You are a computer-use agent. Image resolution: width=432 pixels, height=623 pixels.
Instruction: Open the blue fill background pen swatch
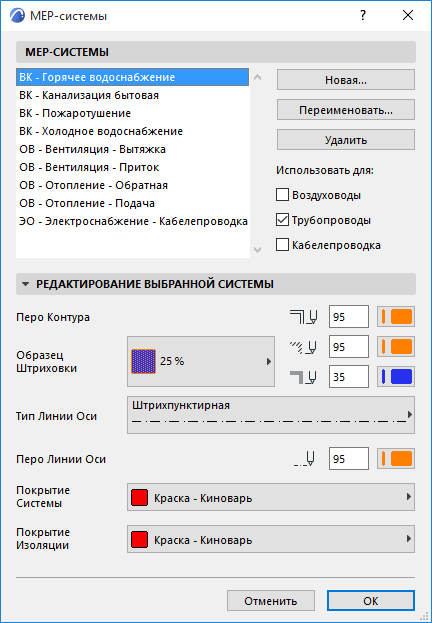point(396,377)
